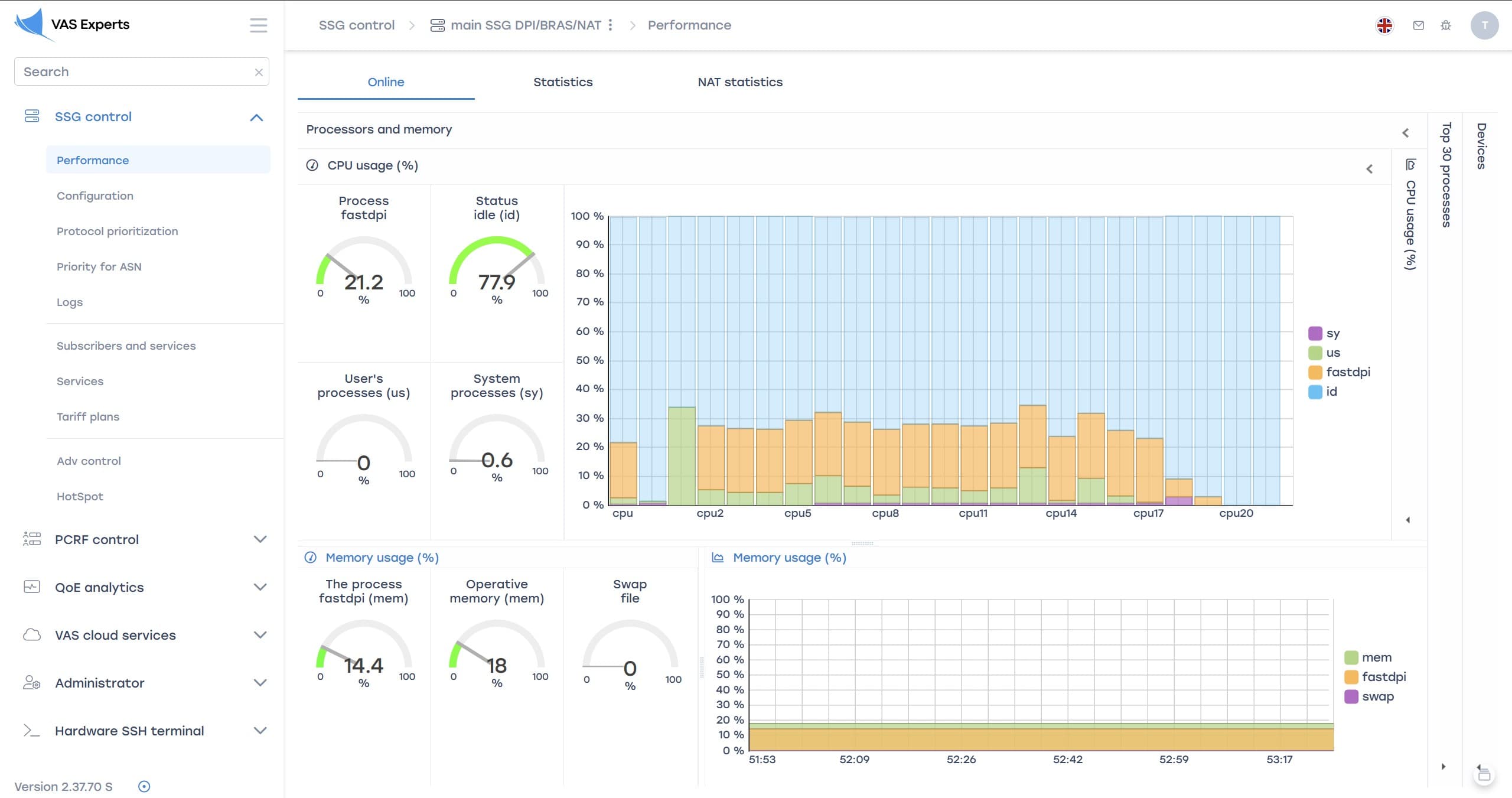Image resolution: width=1512 pixels, height=798 pixels.
Task: Toggle the us series in the CPU legend
Action: [x=1324, y=353]
